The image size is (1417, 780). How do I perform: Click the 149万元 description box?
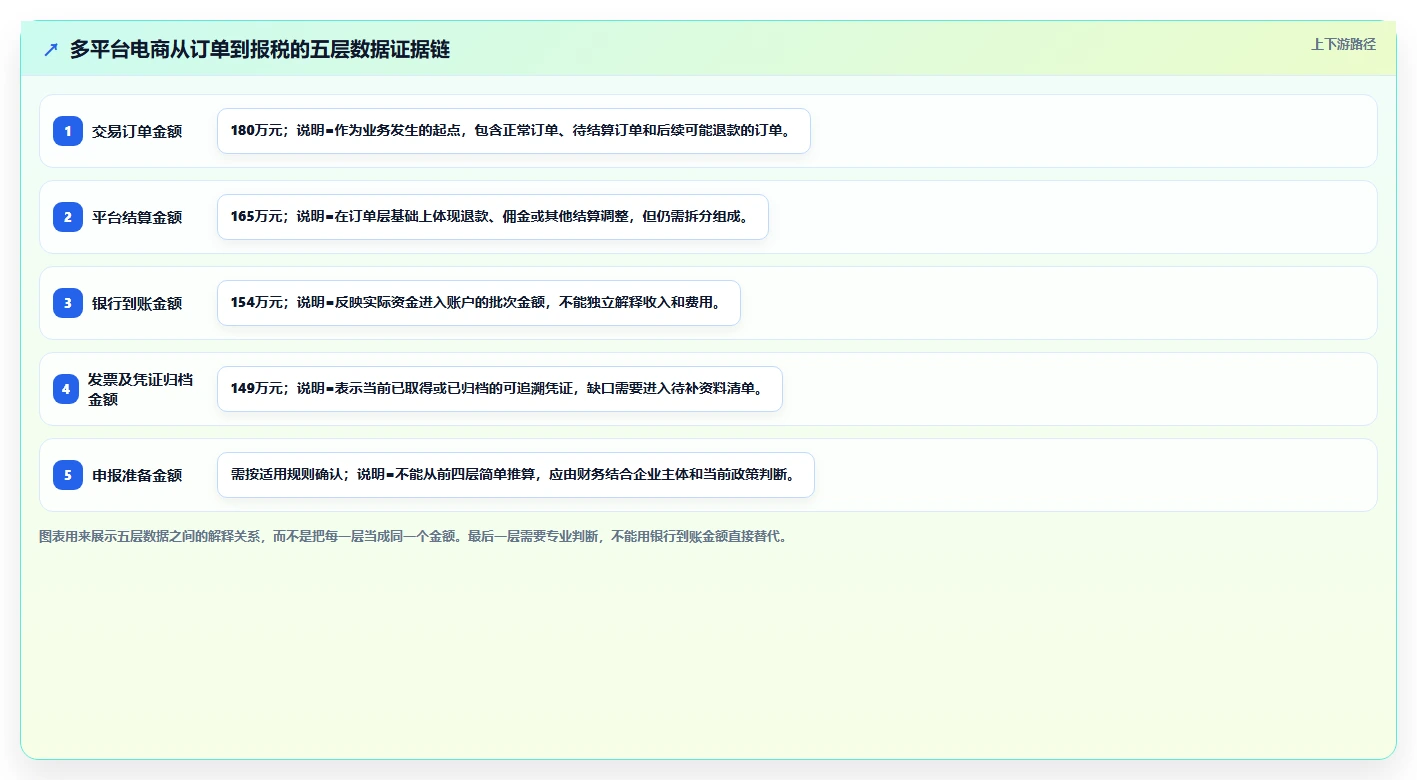tap(500, 389)
